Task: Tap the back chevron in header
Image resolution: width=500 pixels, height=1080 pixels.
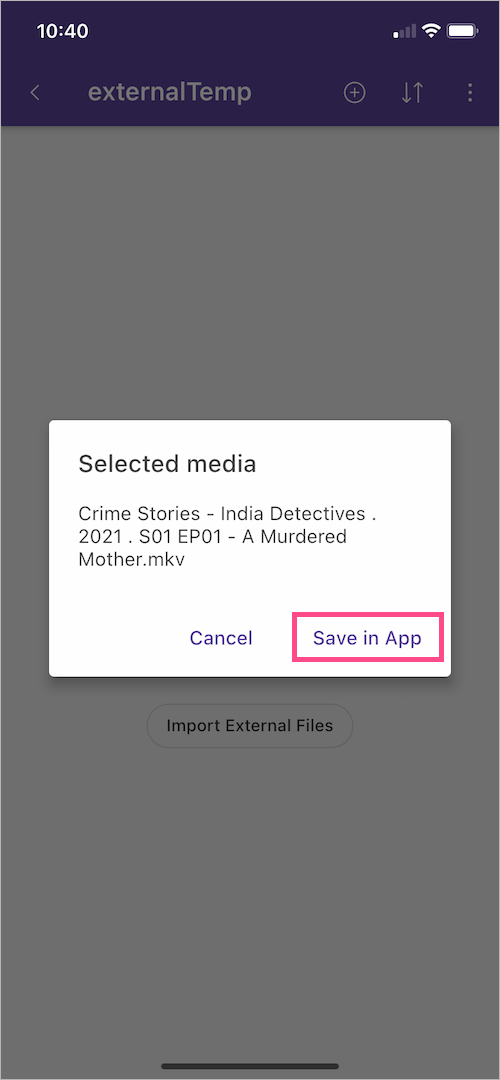Action: pos(35,93)
